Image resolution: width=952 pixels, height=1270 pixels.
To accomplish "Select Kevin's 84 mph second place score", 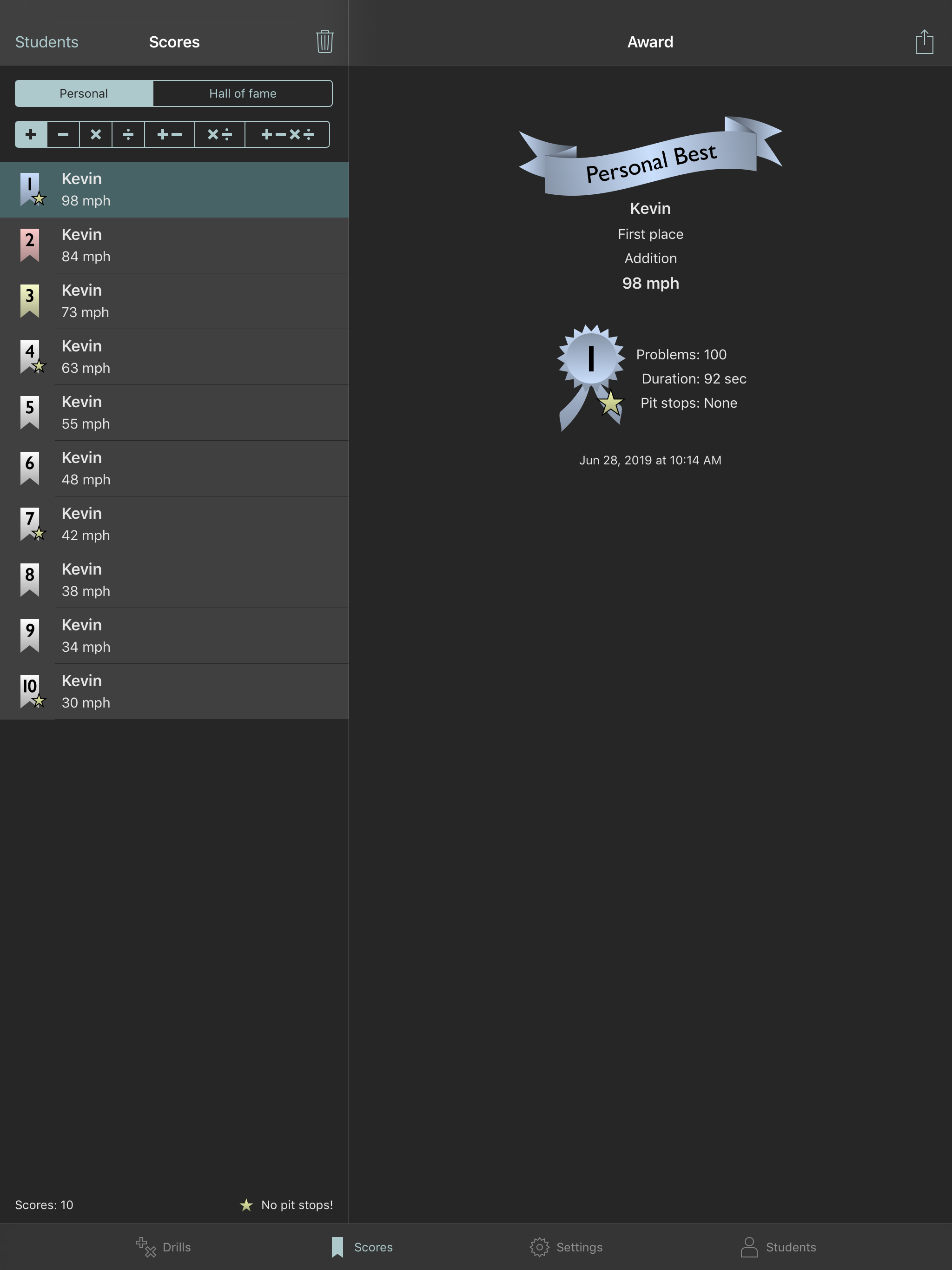I will point(174,245).
